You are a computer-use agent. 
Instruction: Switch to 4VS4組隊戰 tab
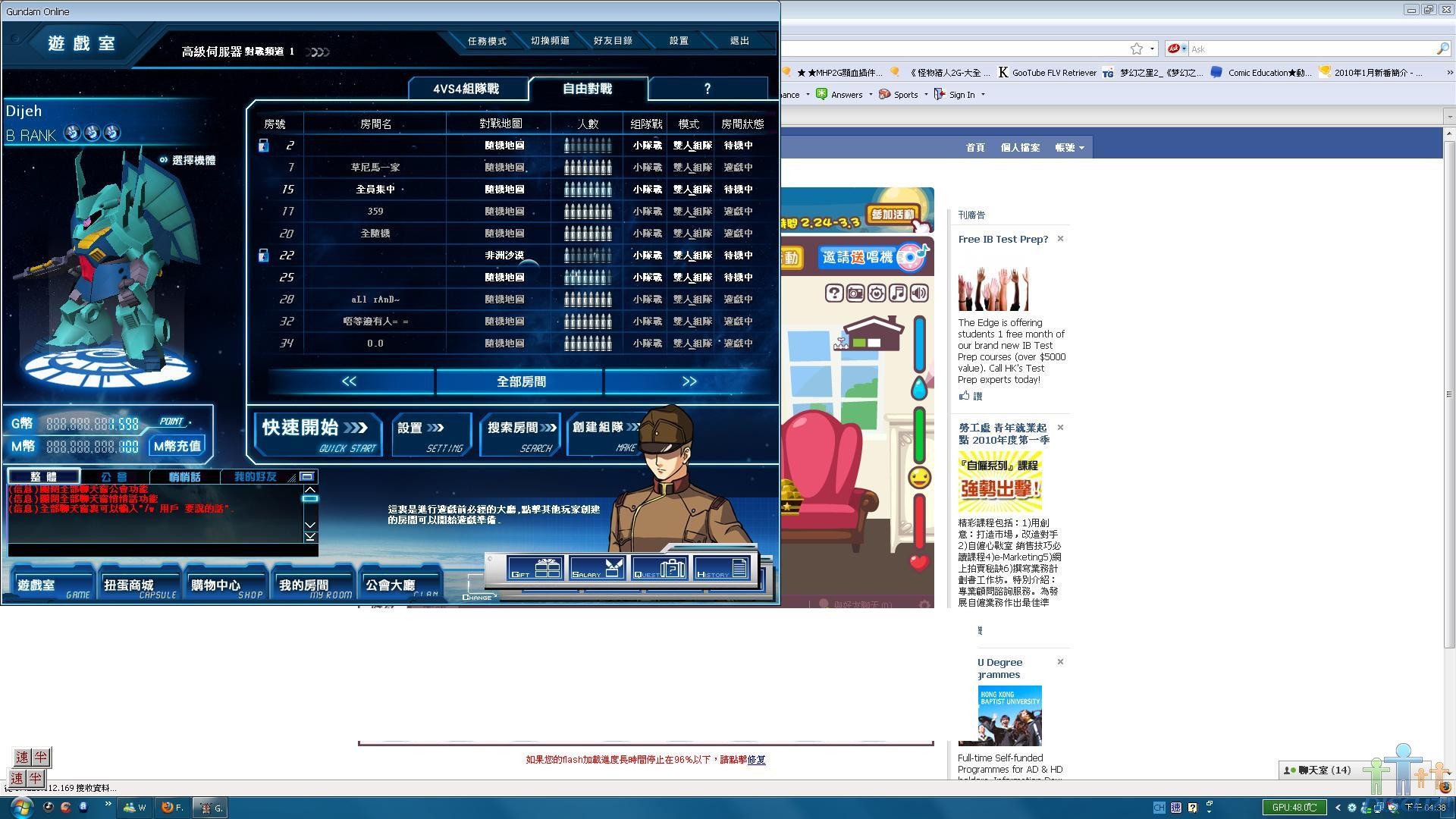point(466,89)
